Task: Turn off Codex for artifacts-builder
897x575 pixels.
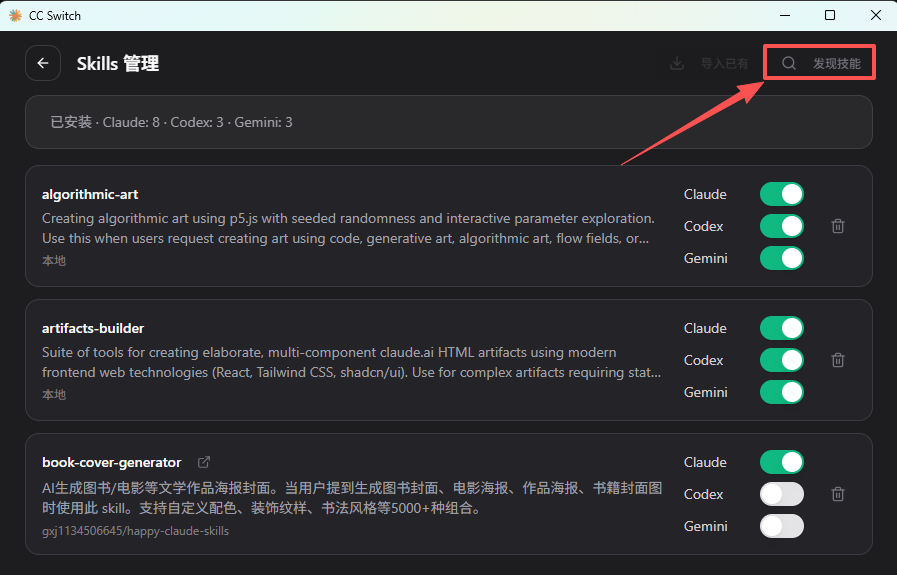Action: tap(781, 360)
